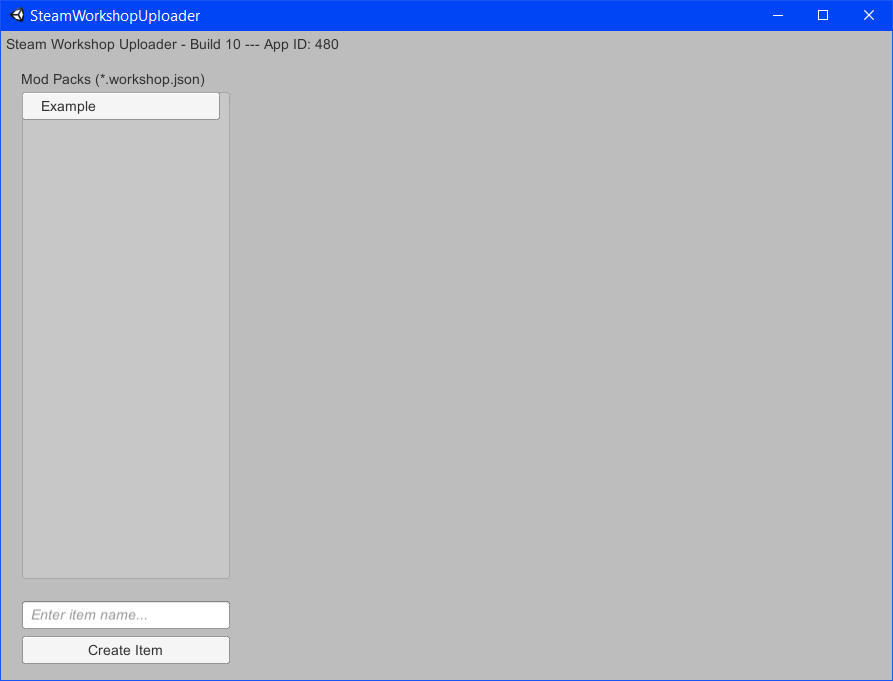Select the Example mod pack
Viewport: 893px width, 681px height.
click(121, 106)
